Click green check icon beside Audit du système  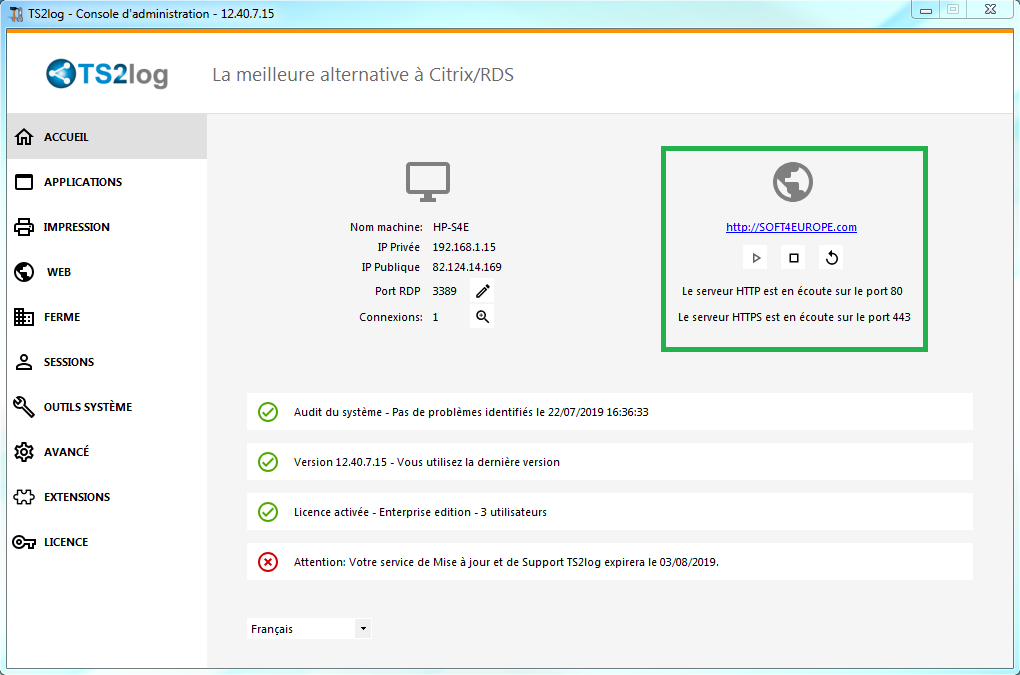[268, 412]
